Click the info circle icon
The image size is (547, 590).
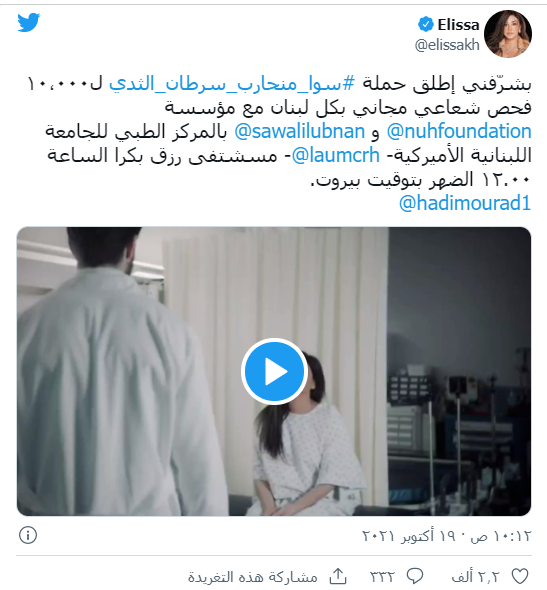28,535
